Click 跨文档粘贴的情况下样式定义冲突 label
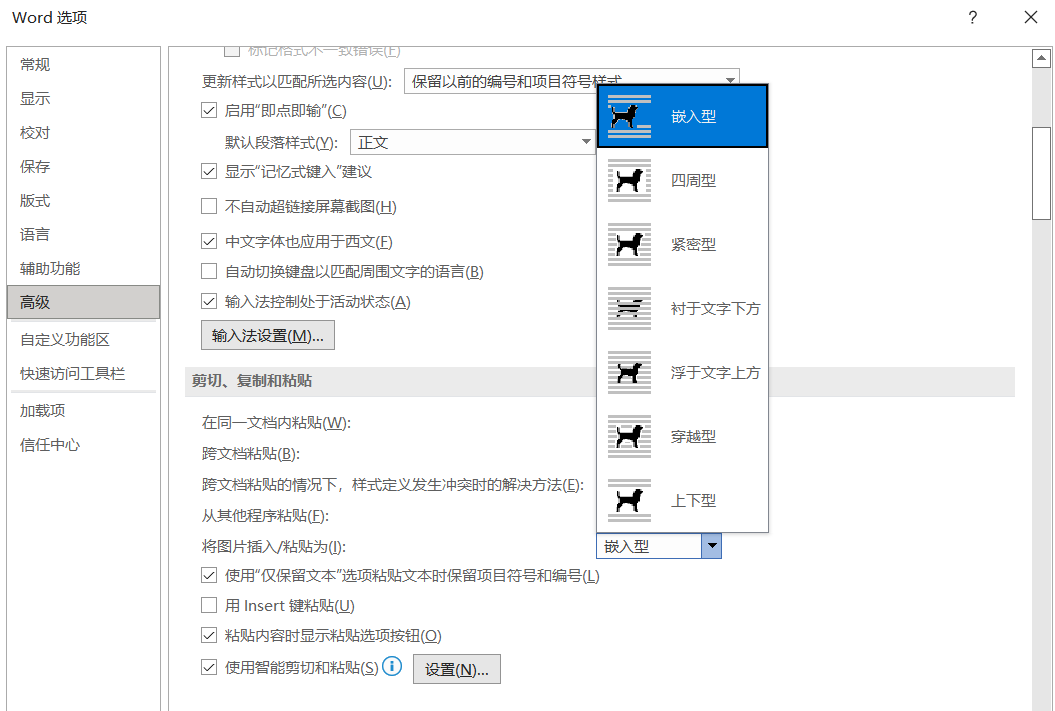This screenshot has width=1055, height=711. coord(393,484)
